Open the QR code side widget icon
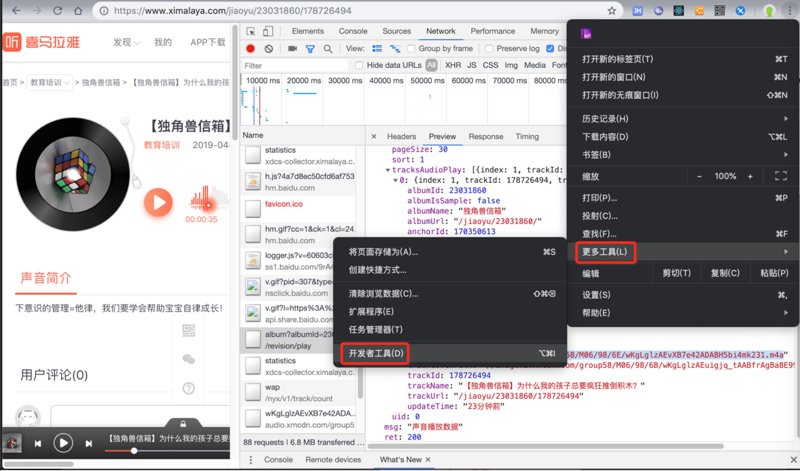 [x=188, y=331]
